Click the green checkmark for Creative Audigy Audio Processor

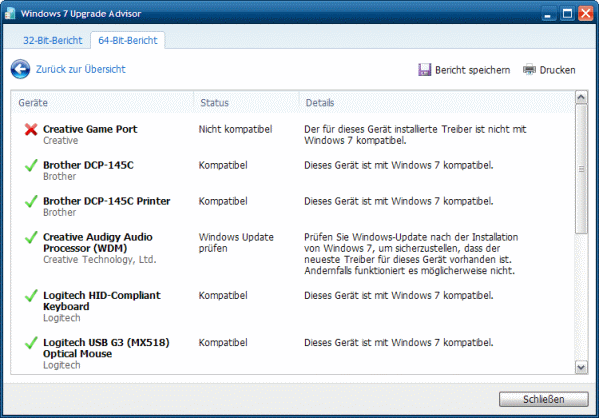[x=31, y=237]
